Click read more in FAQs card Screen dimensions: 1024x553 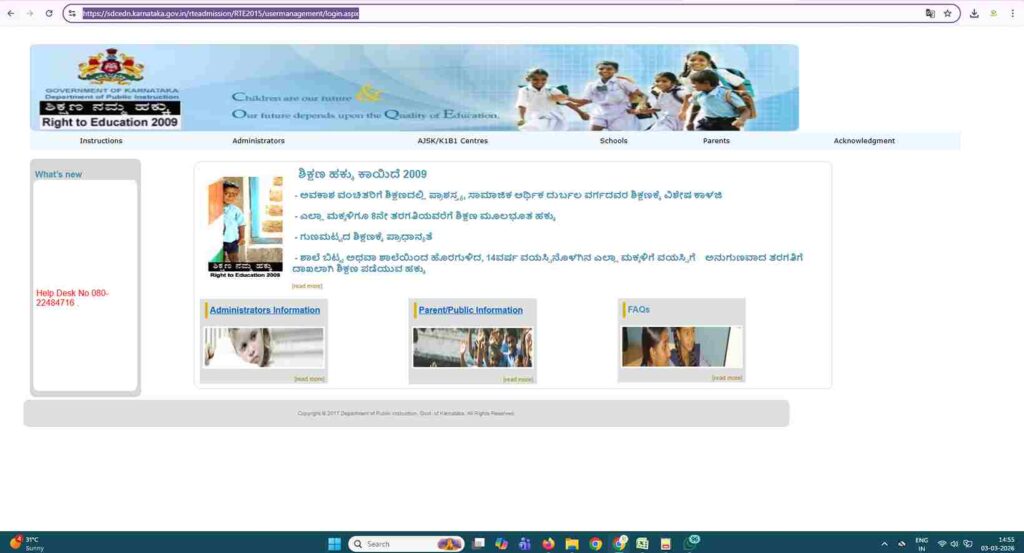pyautogui.click(x=727, y=378)
